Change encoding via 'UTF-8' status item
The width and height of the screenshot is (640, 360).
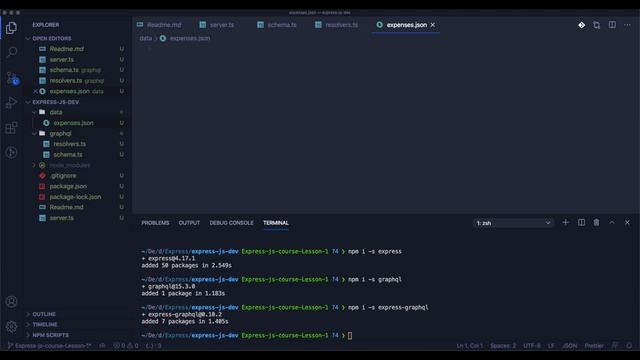click(x=531, y=345)
